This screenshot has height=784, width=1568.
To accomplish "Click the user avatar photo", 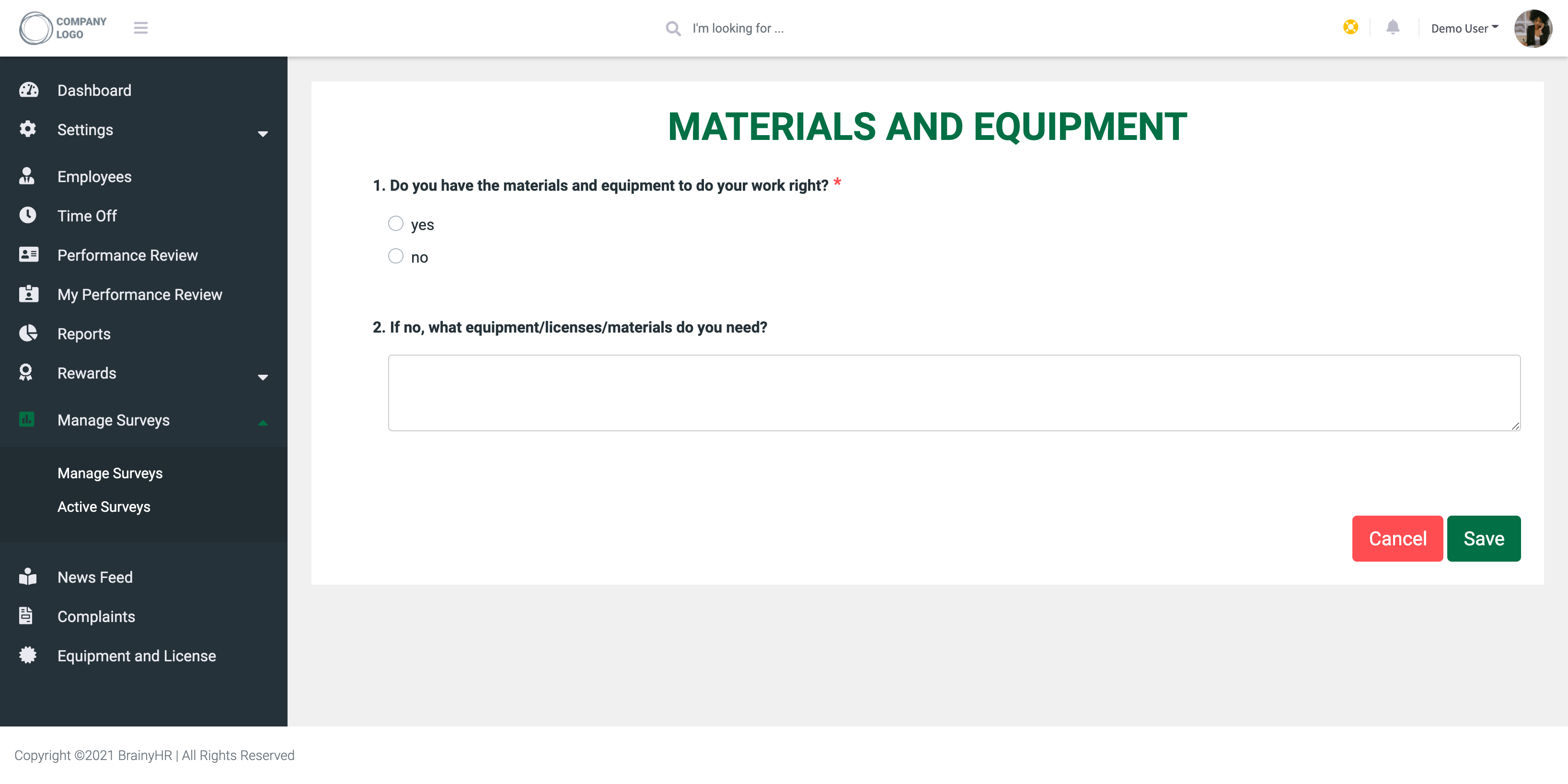I will tap(1533, 28).
